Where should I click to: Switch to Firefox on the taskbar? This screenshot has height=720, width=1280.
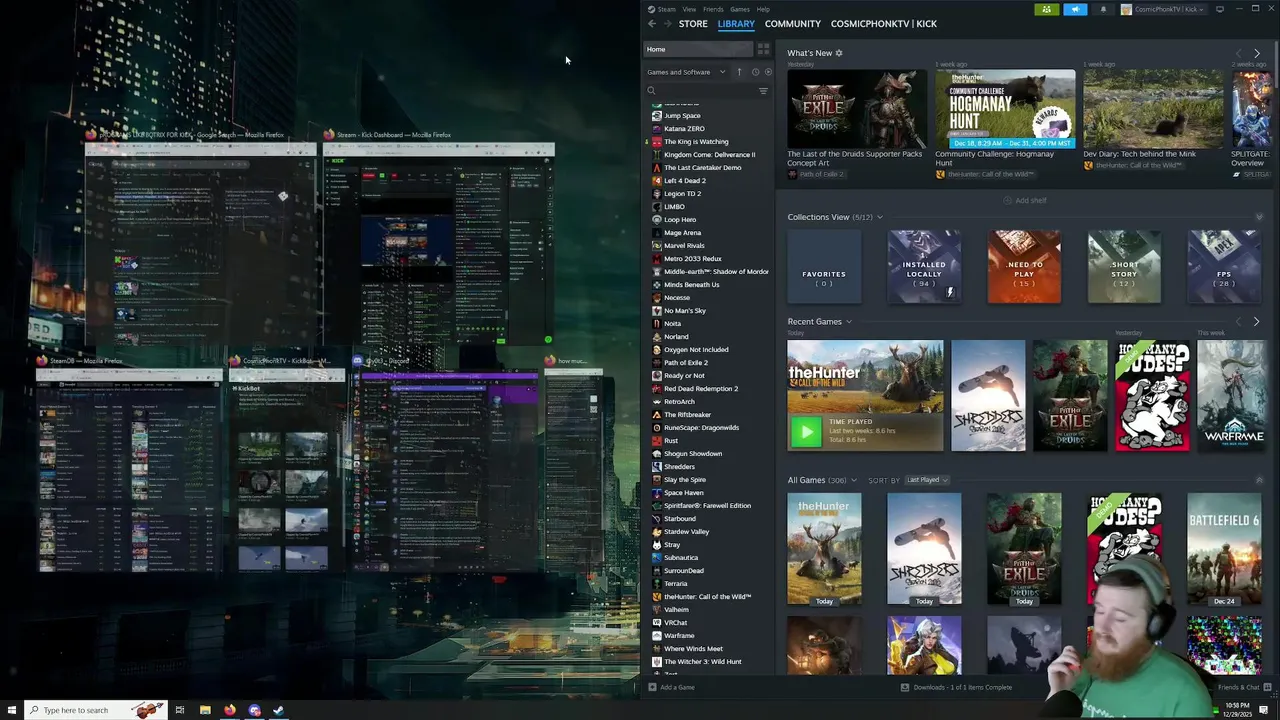(230, 710)
